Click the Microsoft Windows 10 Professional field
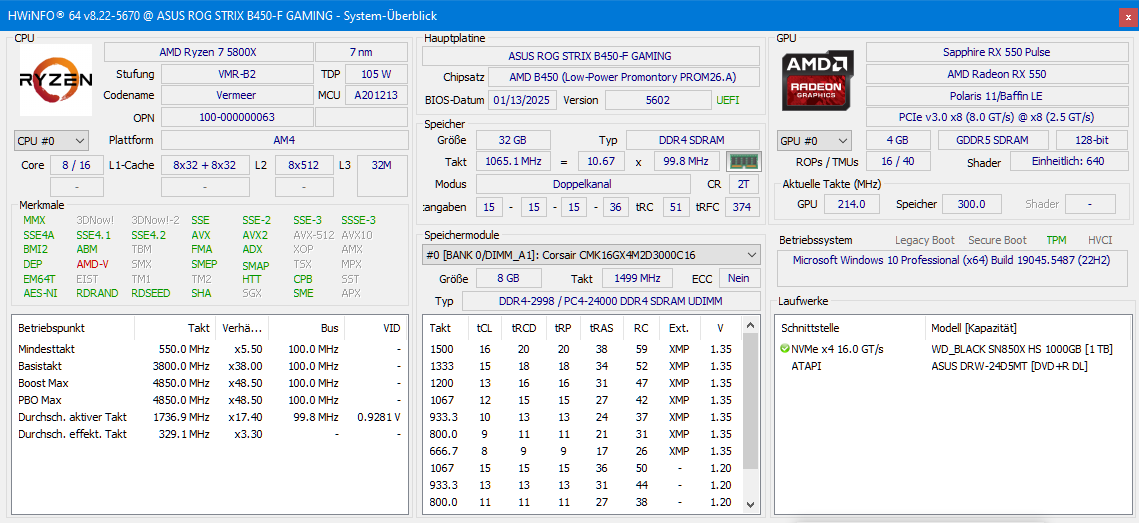 tap(954, 269)
